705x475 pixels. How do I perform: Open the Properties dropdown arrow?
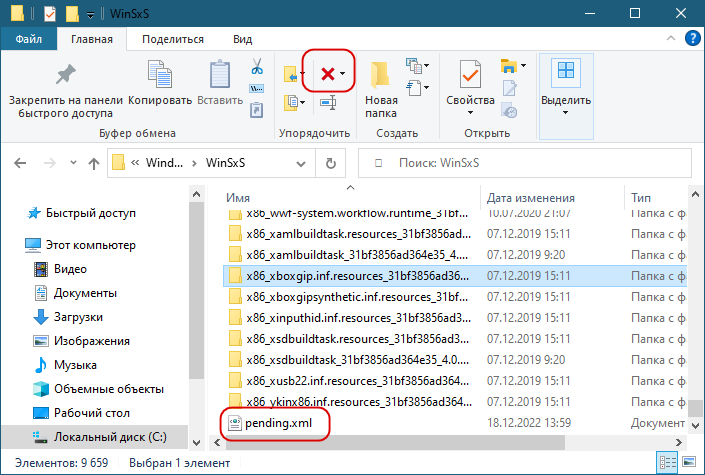point(470,112)
